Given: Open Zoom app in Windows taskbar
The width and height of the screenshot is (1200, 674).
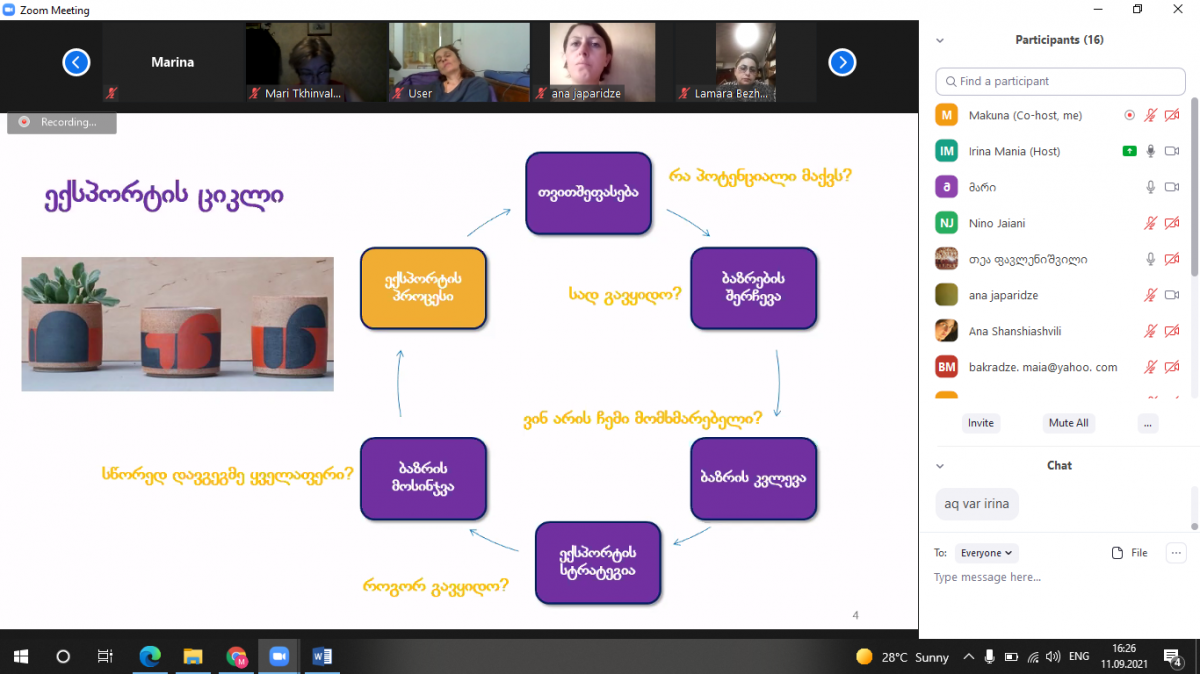Looking at the screenshot, I should tap(279, 656).
